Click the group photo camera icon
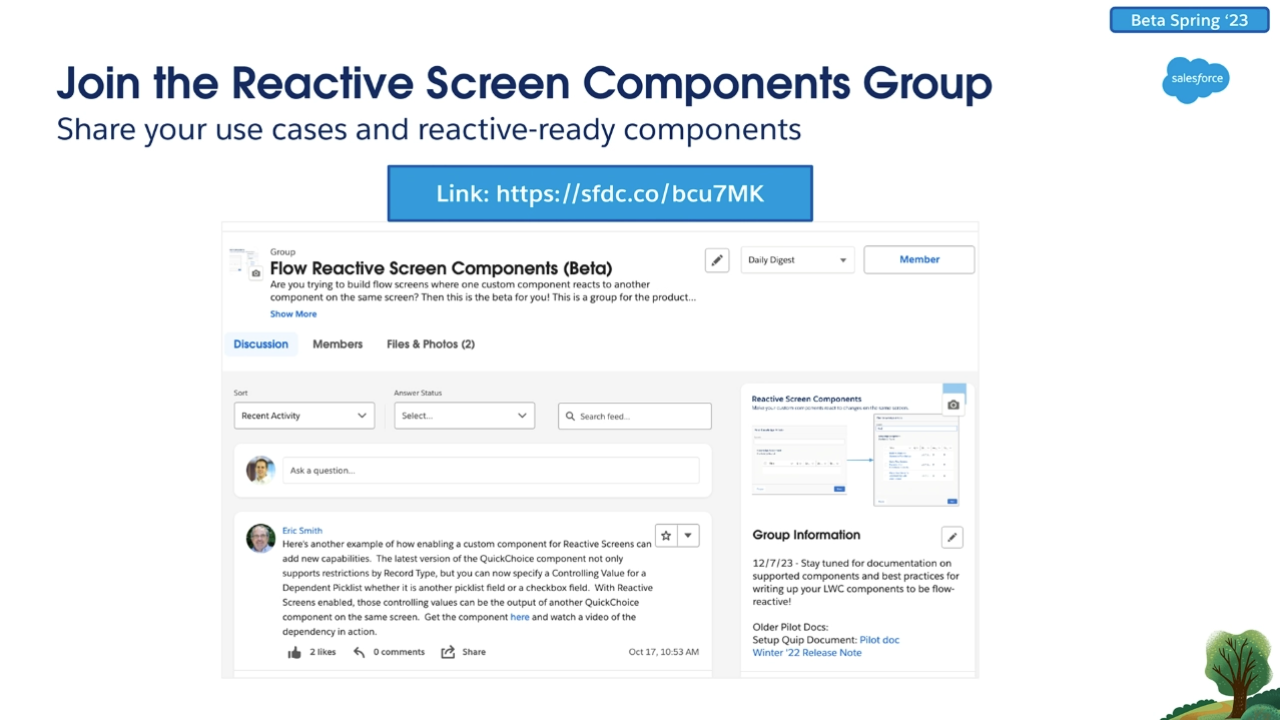Image resolution: width=1280 pixels, height=720 pixels. click(x=256, y=273)
